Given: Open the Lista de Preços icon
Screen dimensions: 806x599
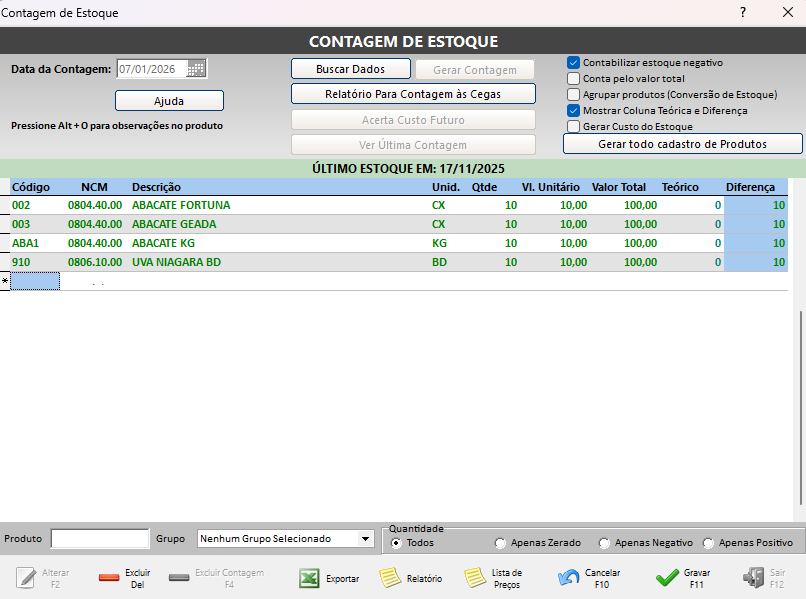Looking at the screenshot, I should pyautogui.click(x=475, y=578).
